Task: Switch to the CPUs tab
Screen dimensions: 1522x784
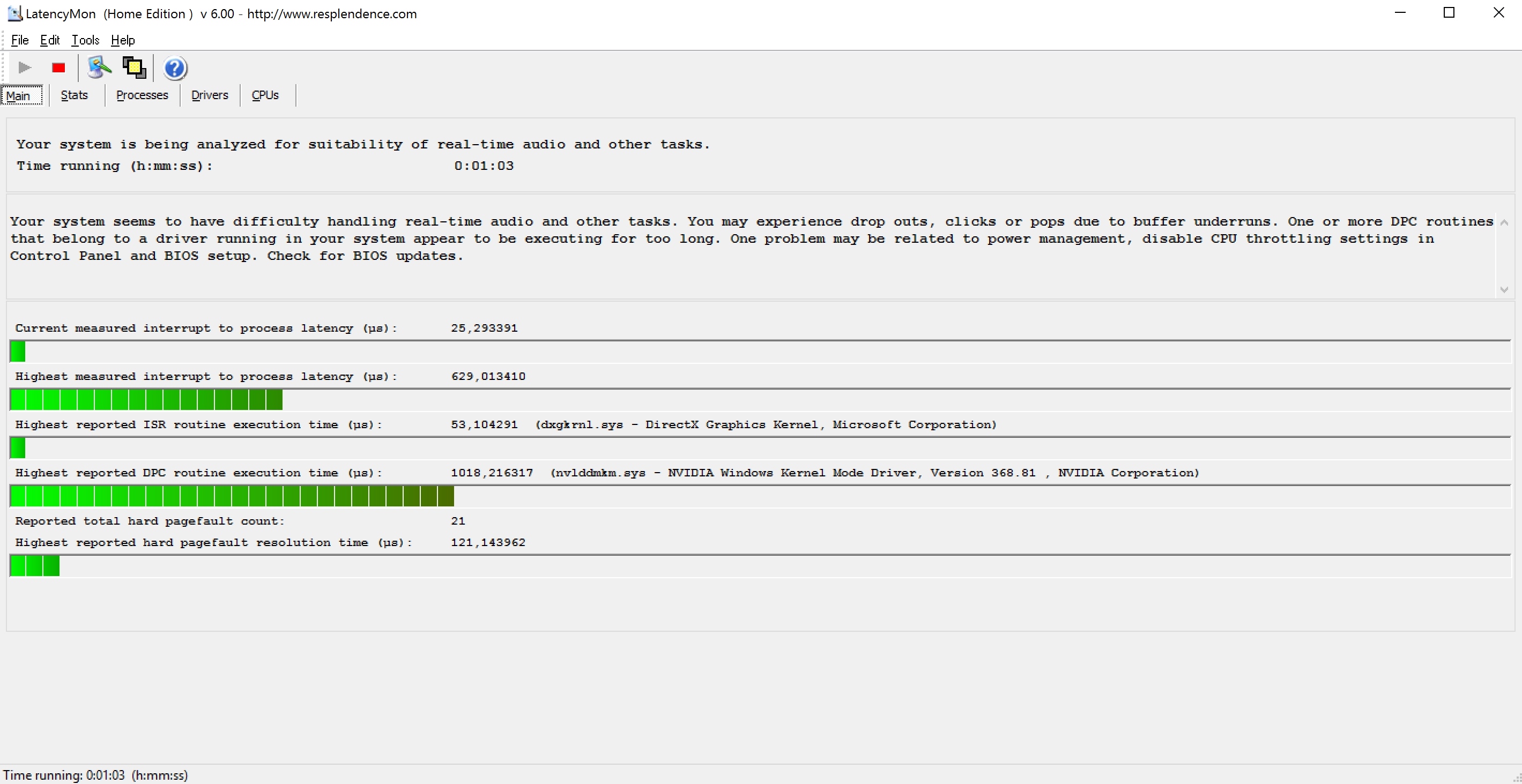Action: (x=265, y=95)
